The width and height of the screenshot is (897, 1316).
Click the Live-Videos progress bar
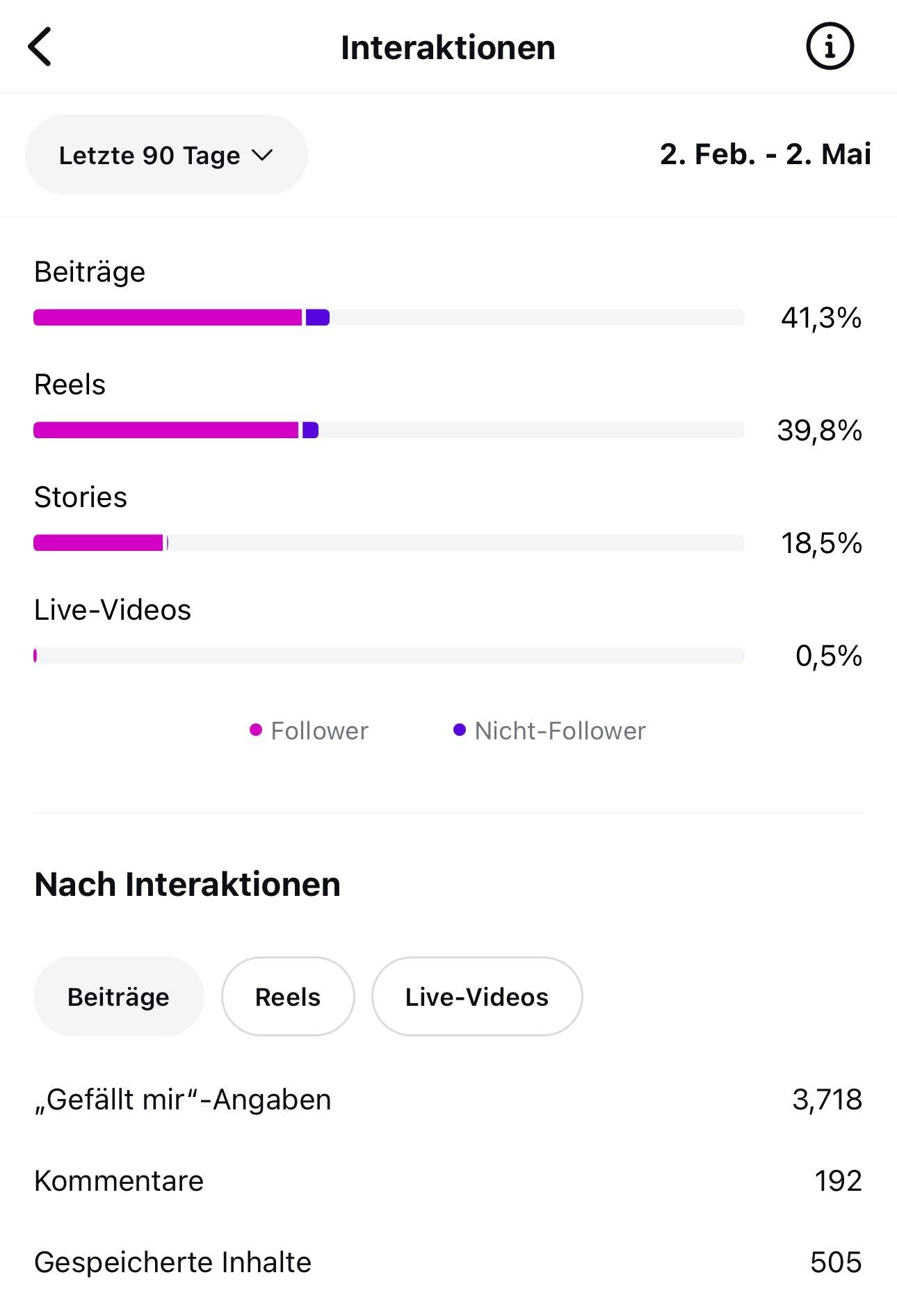[x=389, y=656]
